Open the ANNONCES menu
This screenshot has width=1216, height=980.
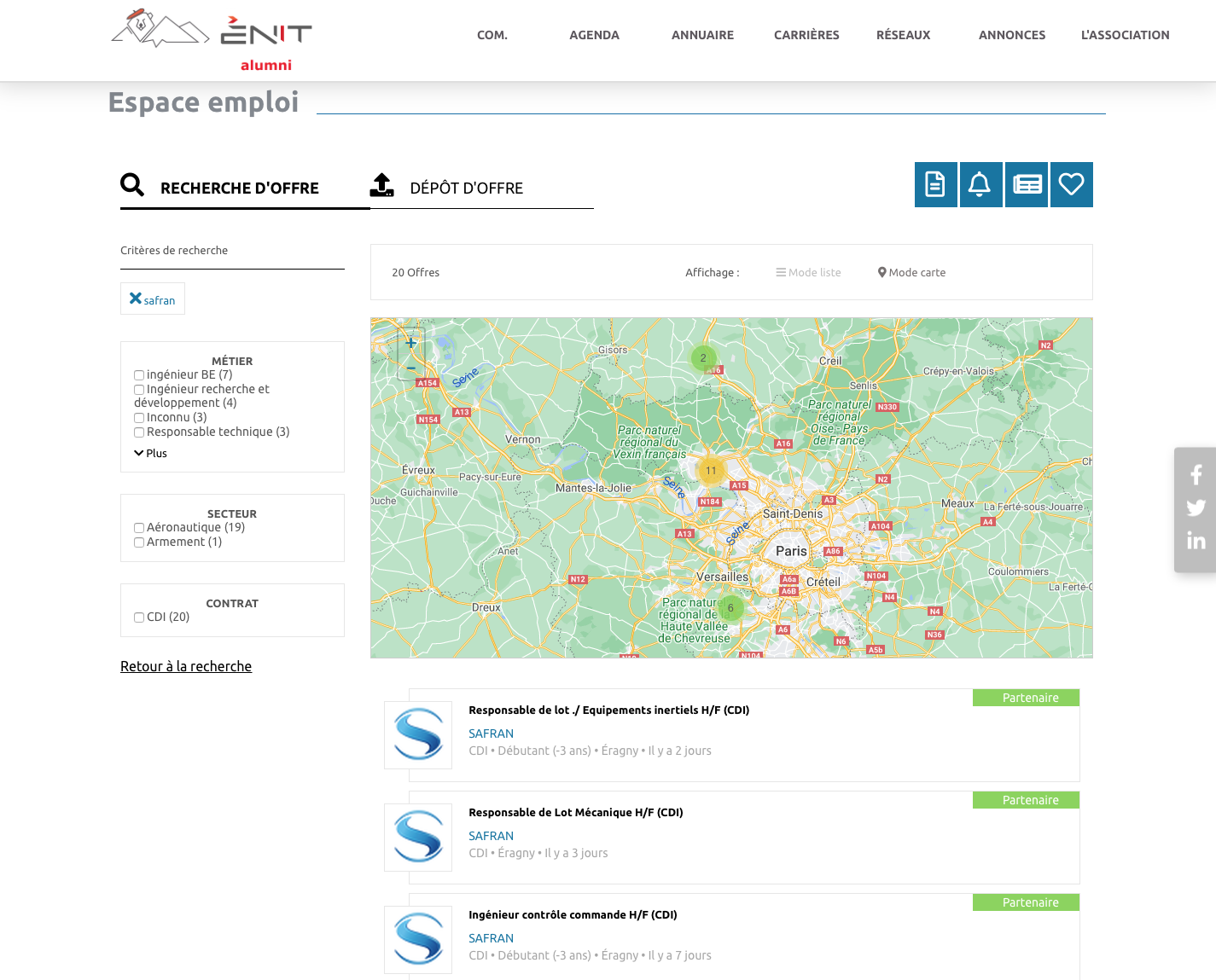pos(1012,35)
